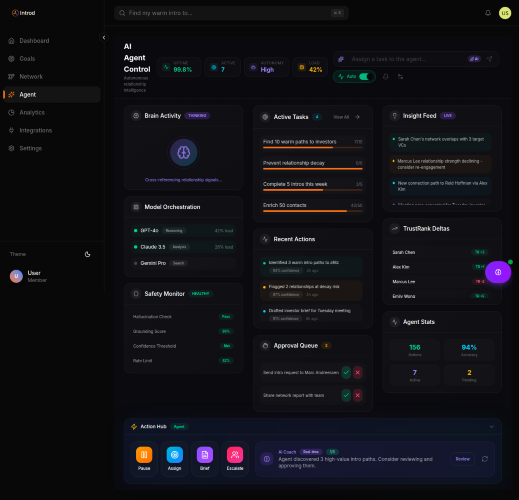Click the Model Orchestration panel icon
Image resolution: width=519 pixels, height=500 pixels.
(x=136, y=207)
